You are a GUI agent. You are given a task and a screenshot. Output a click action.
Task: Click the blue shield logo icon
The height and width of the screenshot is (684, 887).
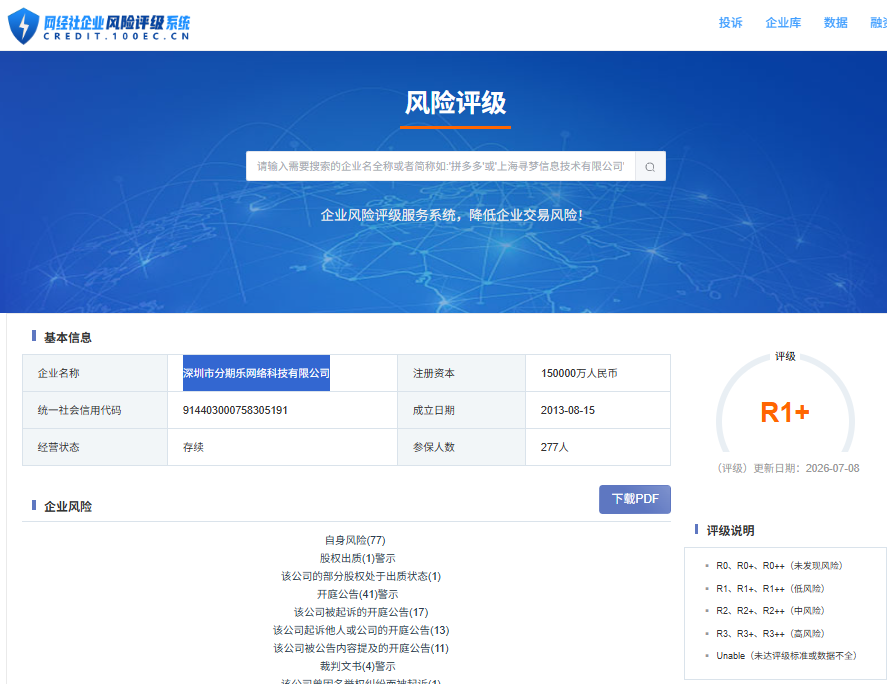click(23, 25)
